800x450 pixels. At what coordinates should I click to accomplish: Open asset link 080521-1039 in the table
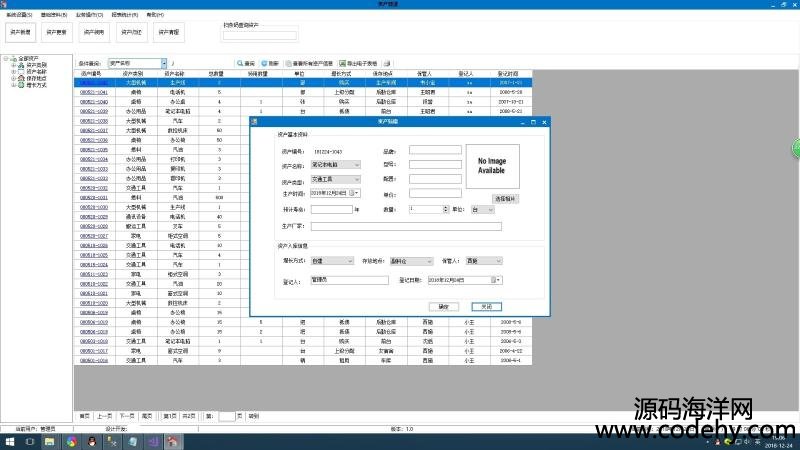tap(94, 111)
